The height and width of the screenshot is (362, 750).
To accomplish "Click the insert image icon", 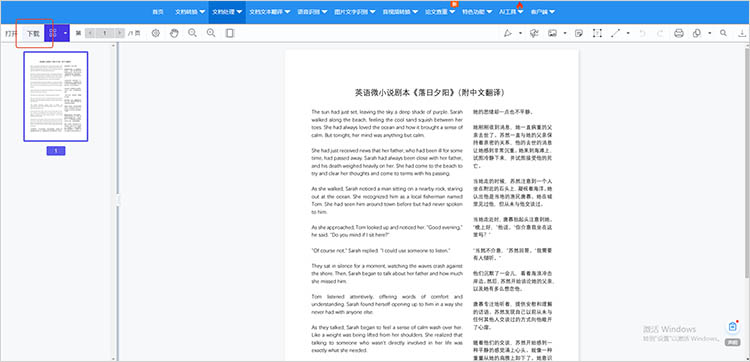I will coord(552,33).
